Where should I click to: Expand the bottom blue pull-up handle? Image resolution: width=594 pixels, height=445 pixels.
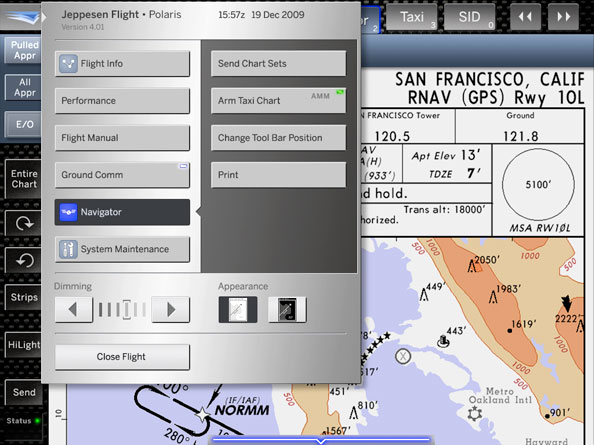coord(320,441)
